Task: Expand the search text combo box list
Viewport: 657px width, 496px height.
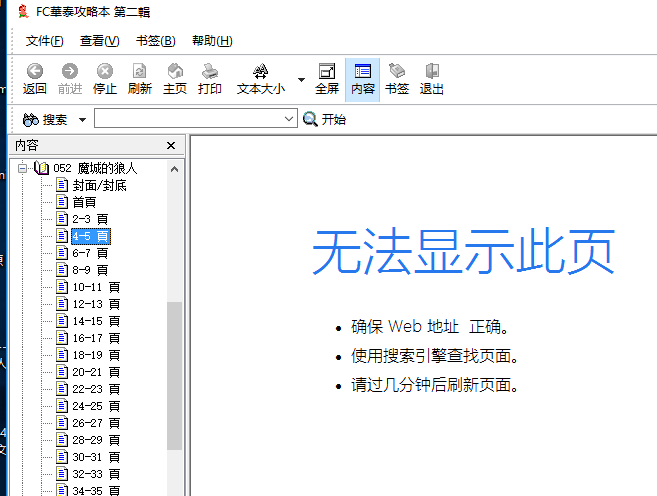Action: pyautogui.click(x=289, y=120)
